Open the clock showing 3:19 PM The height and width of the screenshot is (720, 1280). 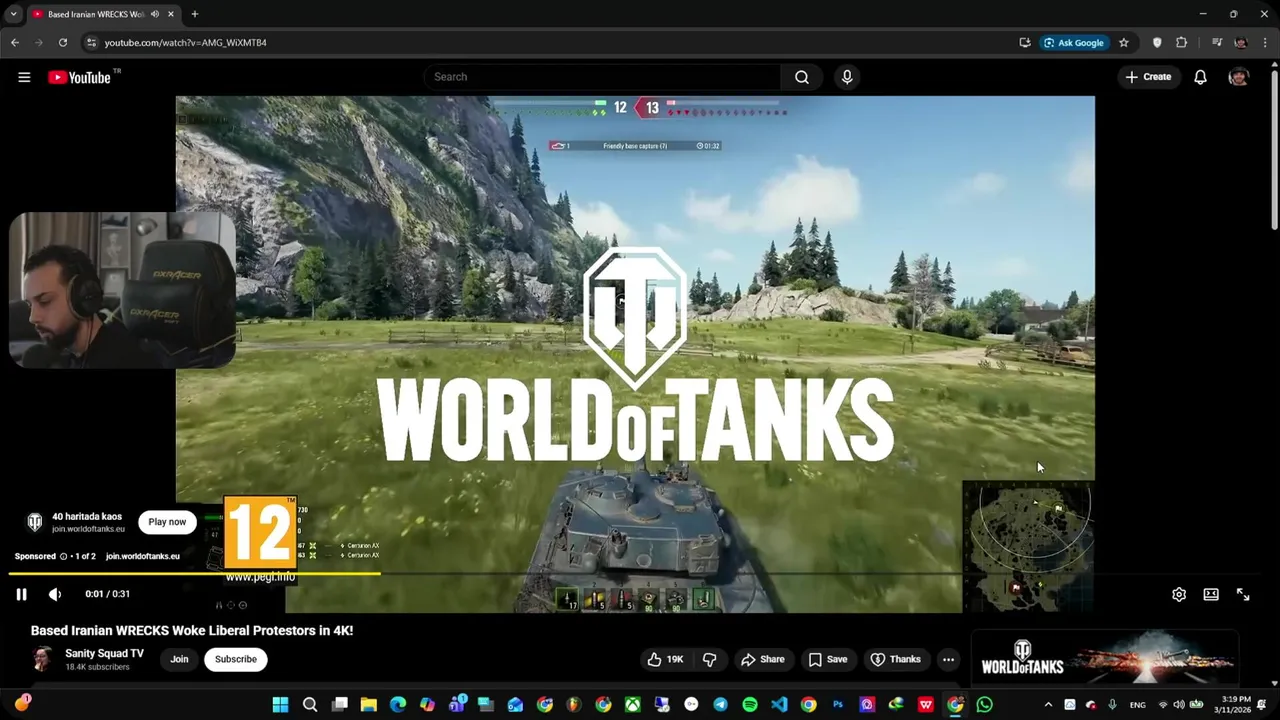[x=1231, y=705]
